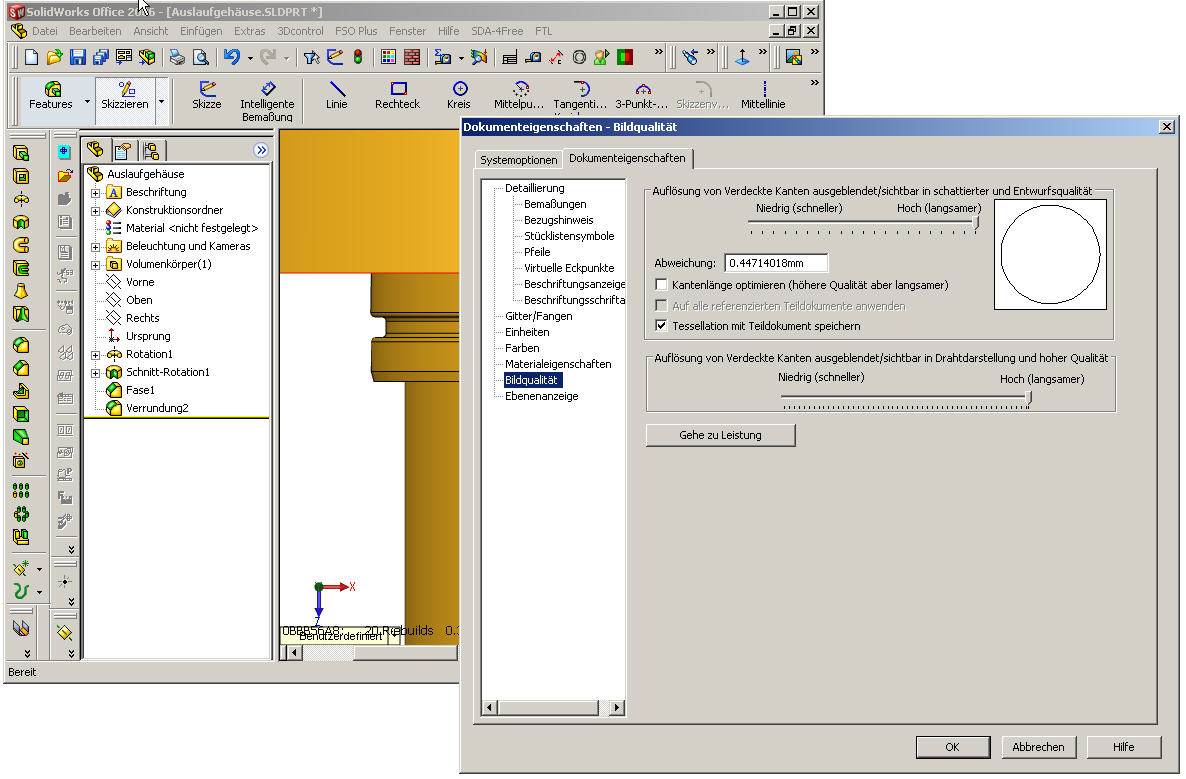Screen dimensions: 1186x779
Task: Select the Dokumenteigenschaften tab
Action: (x=627, y=158)
